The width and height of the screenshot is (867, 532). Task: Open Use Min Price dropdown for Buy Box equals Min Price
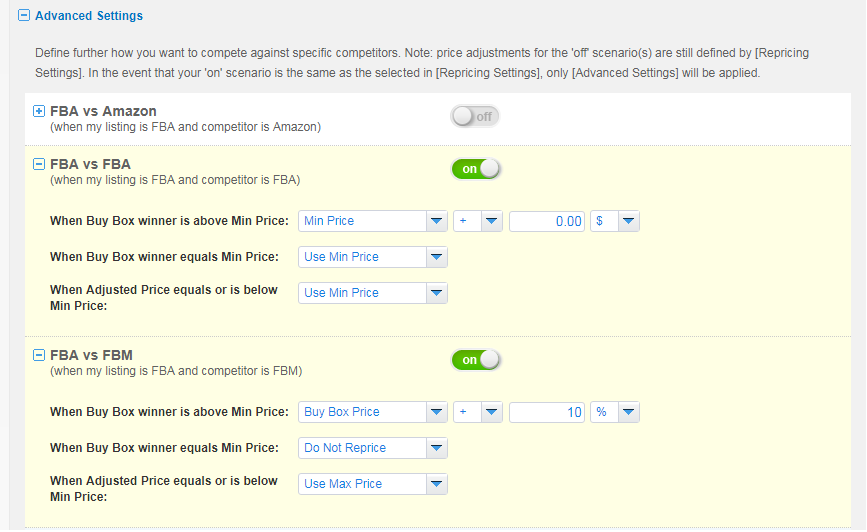(x=373, y=257)
